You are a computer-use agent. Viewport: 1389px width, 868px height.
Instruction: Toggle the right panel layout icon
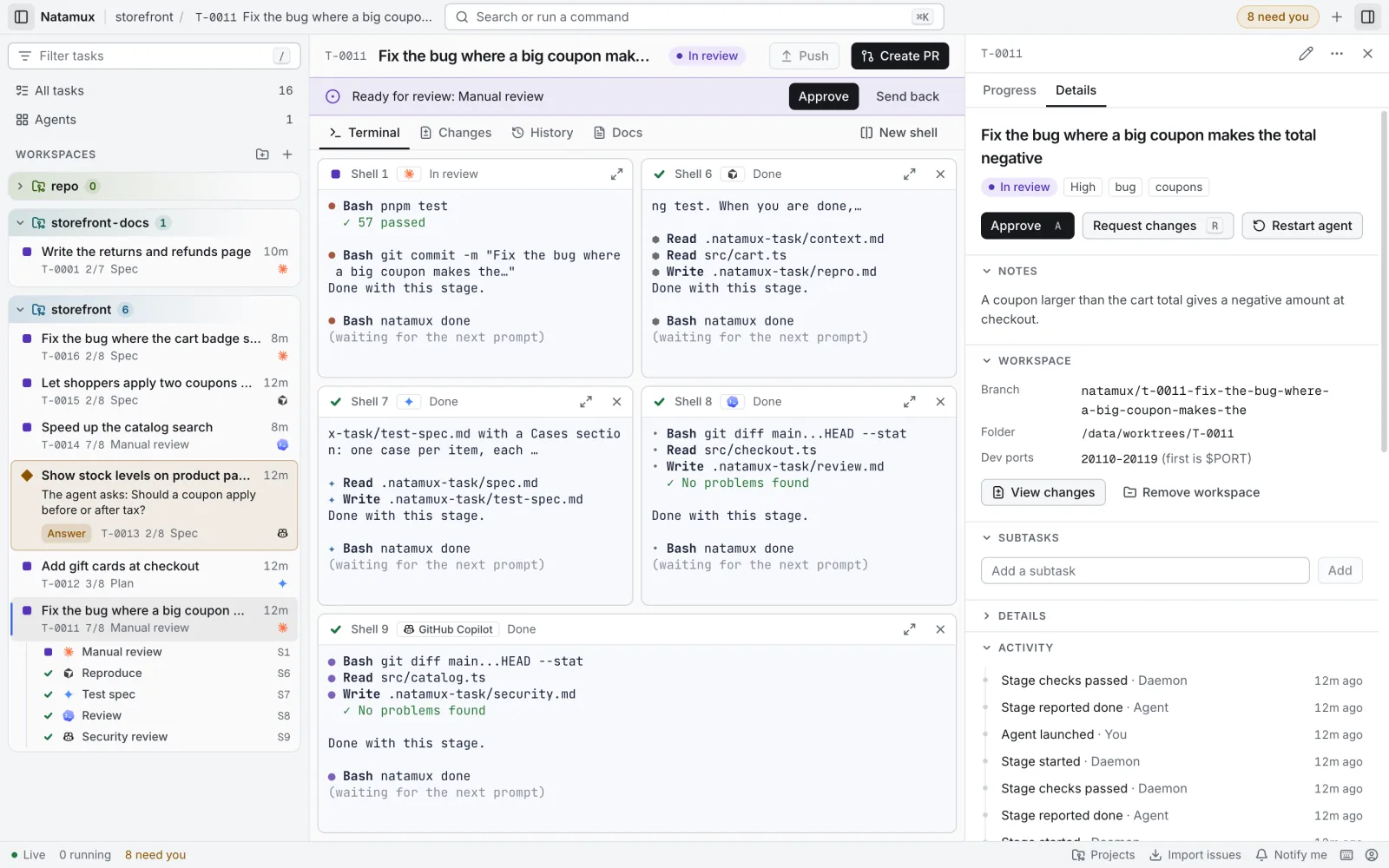pyautogui.click(x=1367, y=16)
